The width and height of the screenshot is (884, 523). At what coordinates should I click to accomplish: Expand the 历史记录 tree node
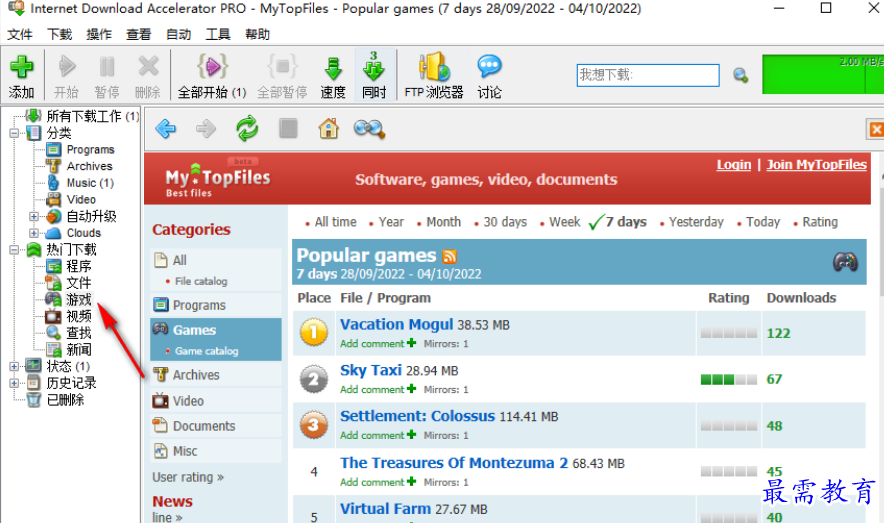click(x=14, y=383)
